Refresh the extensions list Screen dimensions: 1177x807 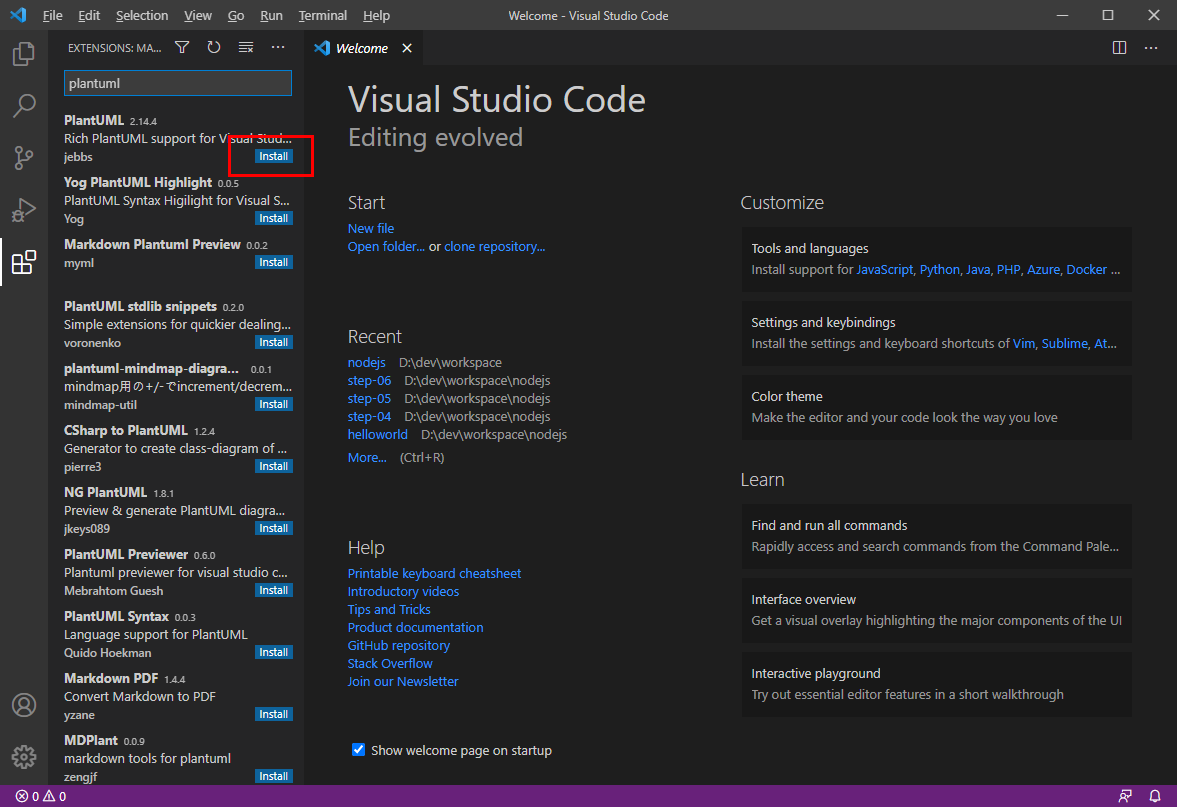(216, 46)
